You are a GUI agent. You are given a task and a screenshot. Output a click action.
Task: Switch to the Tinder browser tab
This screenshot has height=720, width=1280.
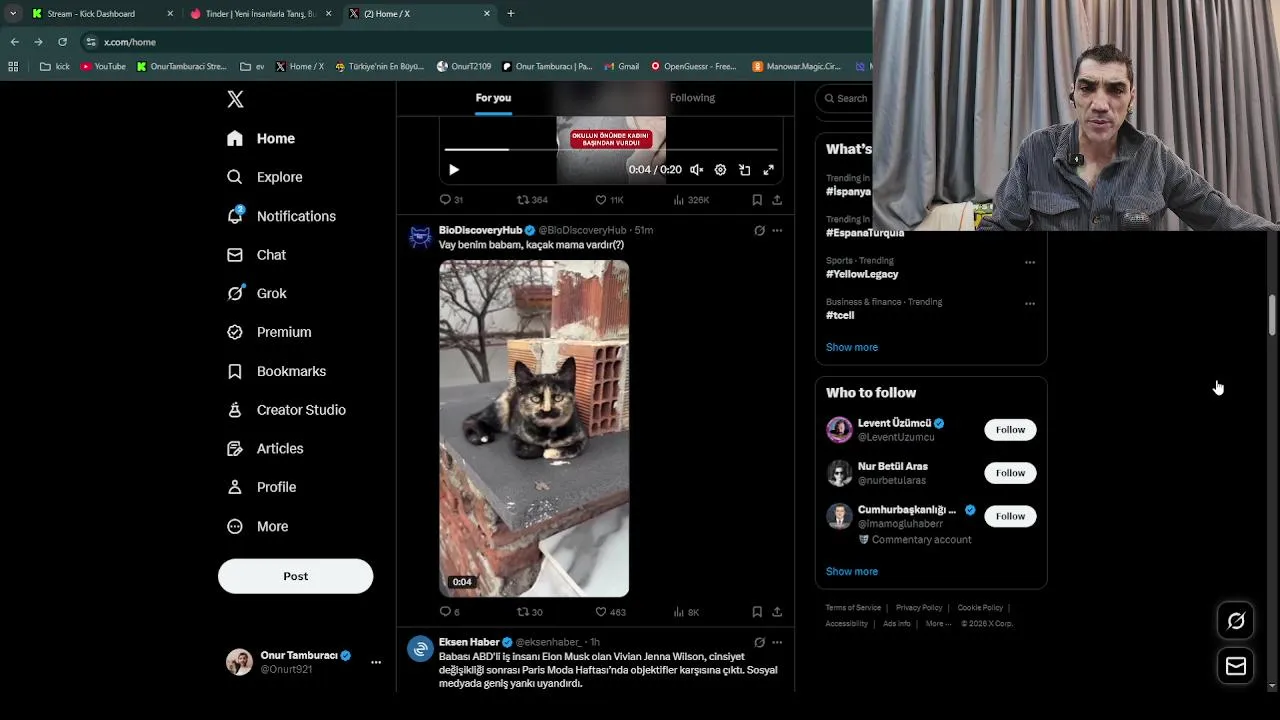tap(260, 14)
